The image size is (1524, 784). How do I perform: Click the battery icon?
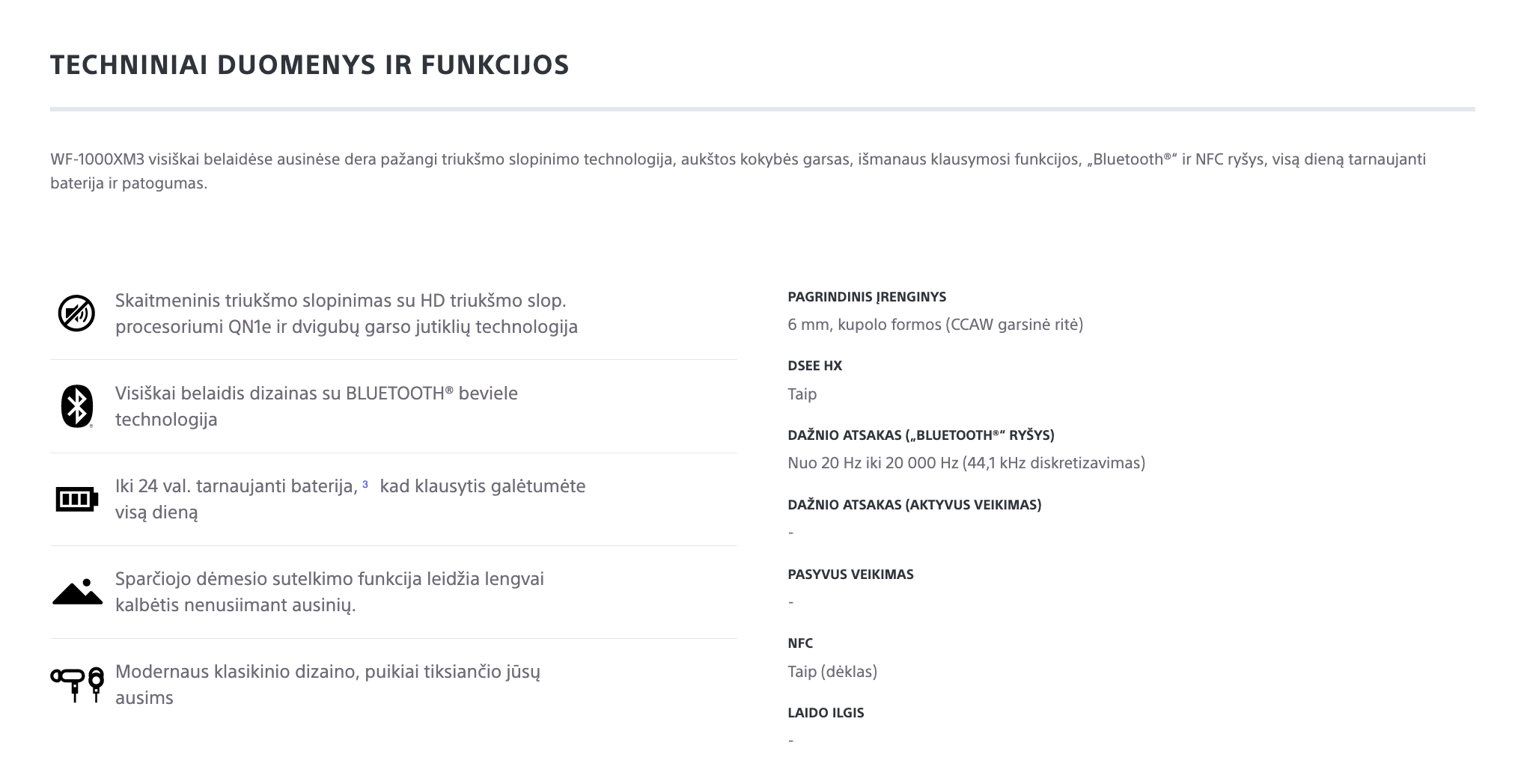click(76, 499)
